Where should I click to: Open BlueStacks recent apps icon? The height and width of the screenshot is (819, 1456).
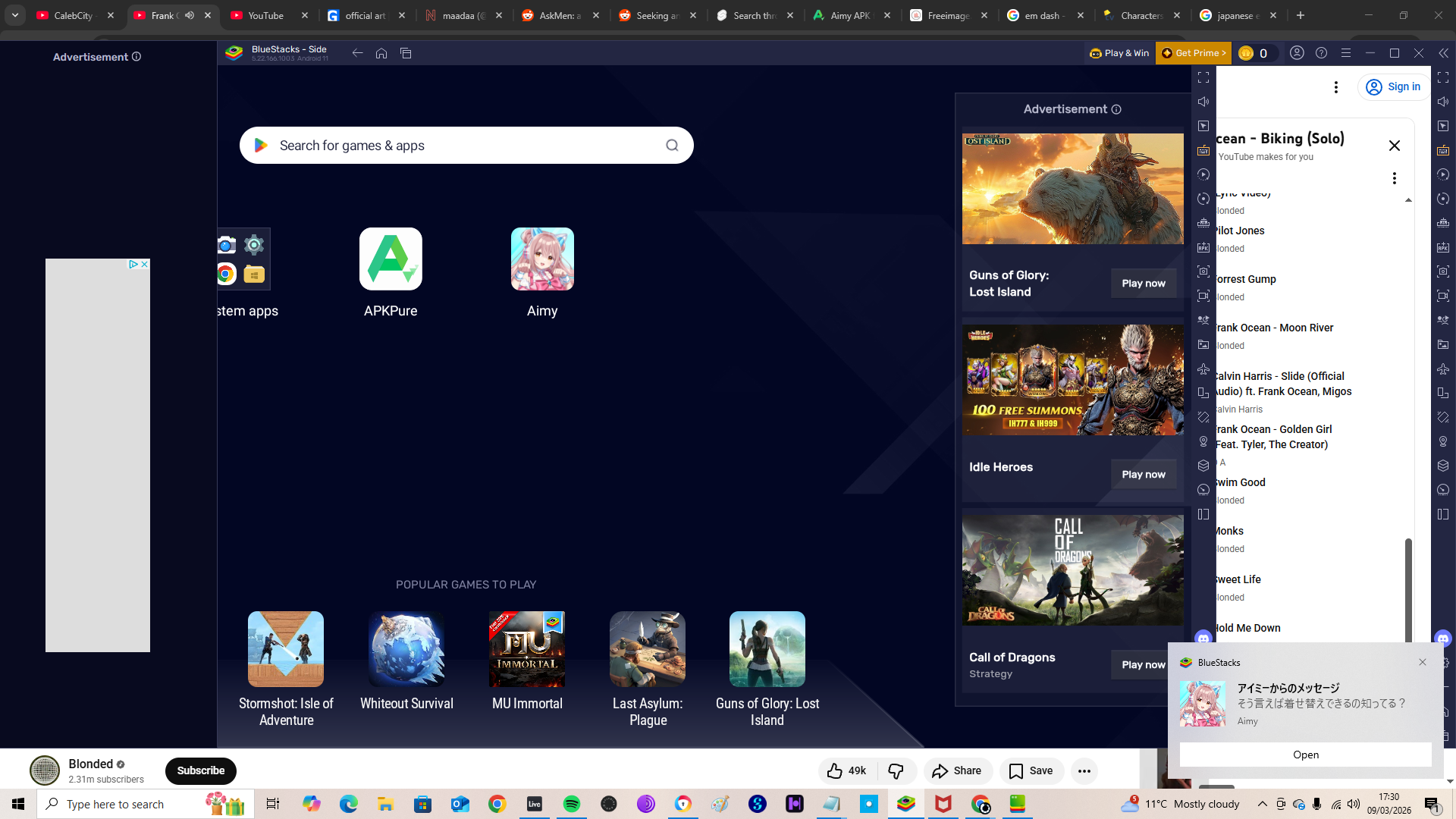point(406,53)
